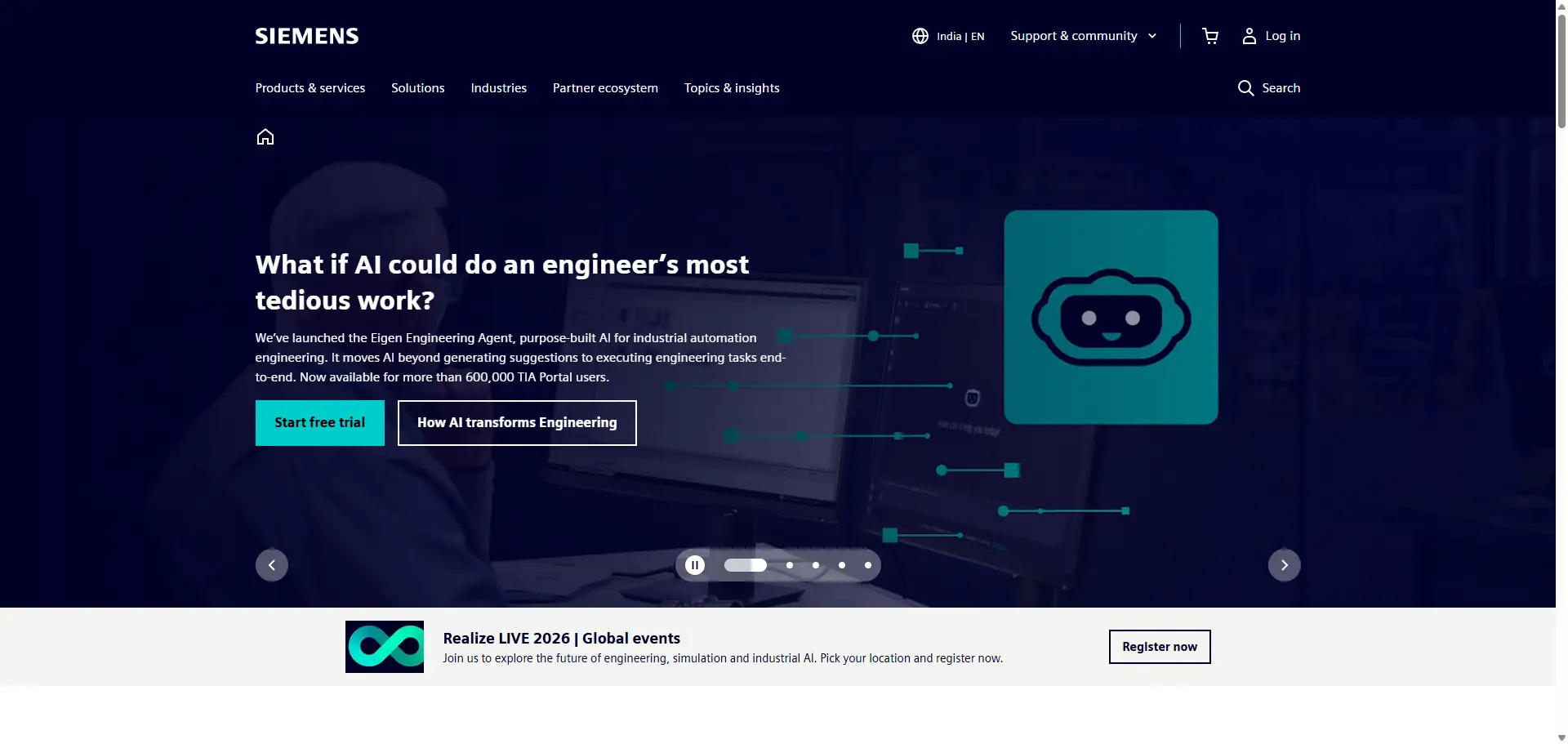Open the Partner ecosystem menu
This screenshot has height=744, width=1568.
pos(605,88)
